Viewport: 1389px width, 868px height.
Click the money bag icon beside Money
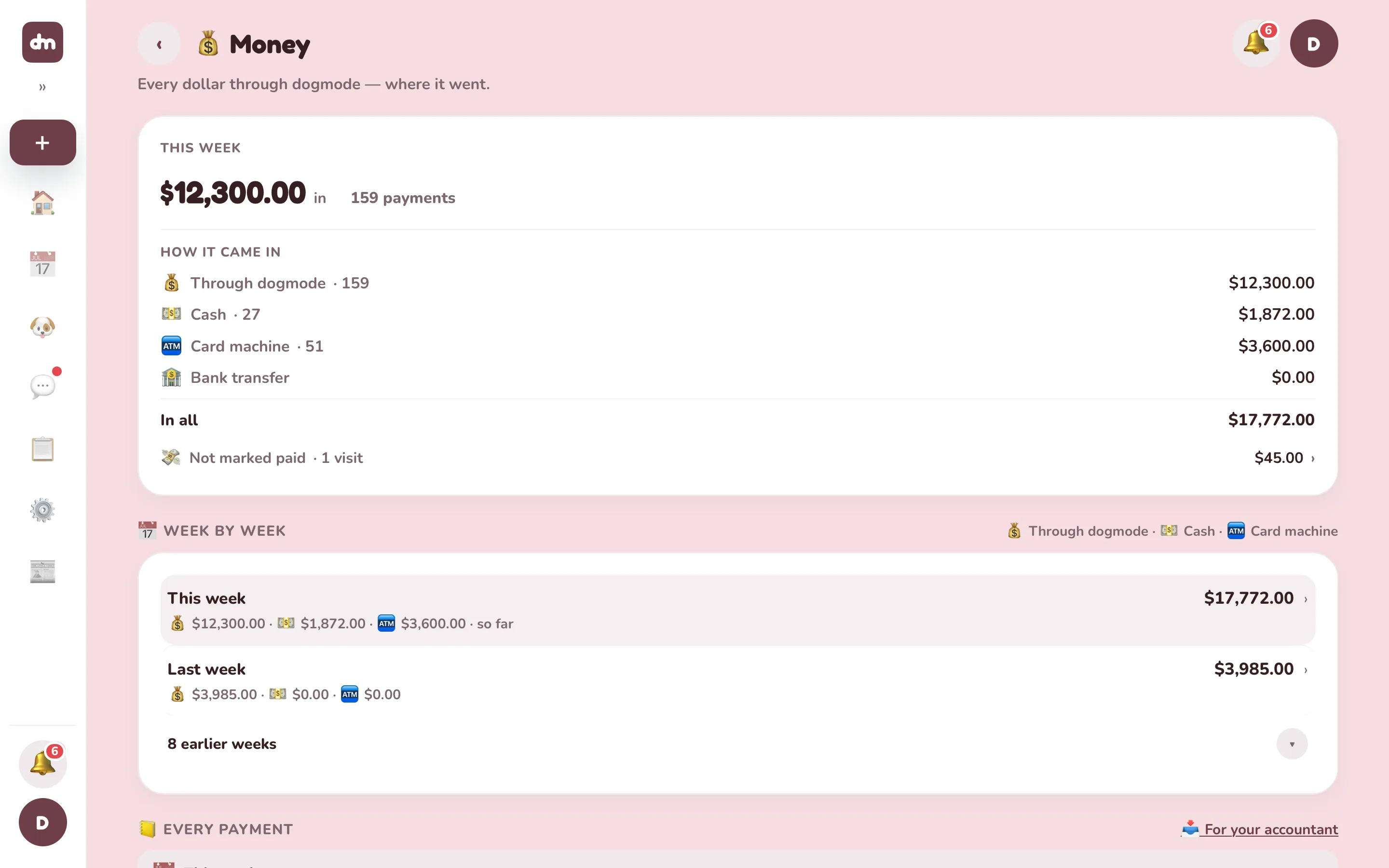[208, 43]
